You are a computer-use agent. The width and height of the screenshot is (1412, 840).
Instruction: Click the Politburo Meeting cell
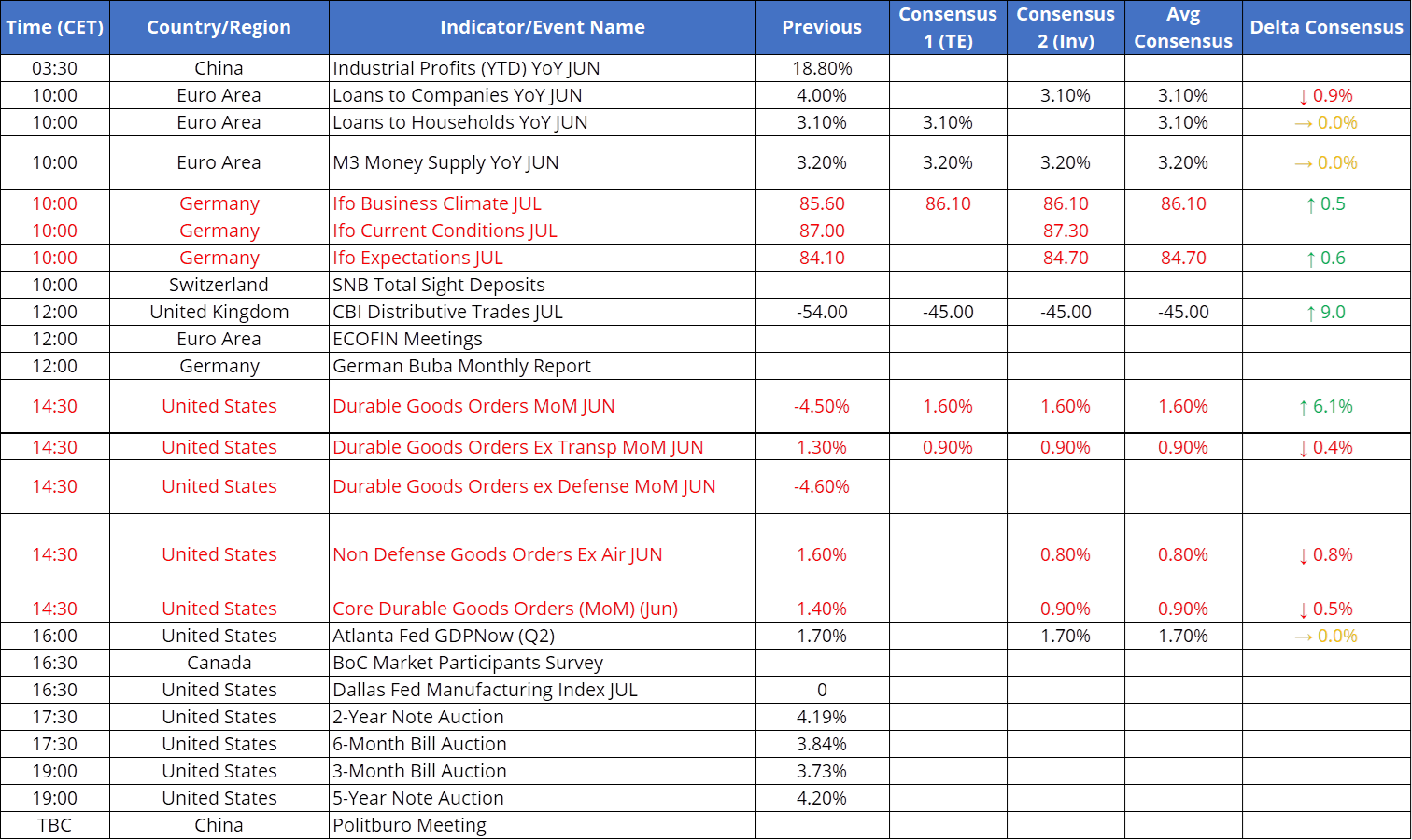pyautogui.click(x=543, y=825)
